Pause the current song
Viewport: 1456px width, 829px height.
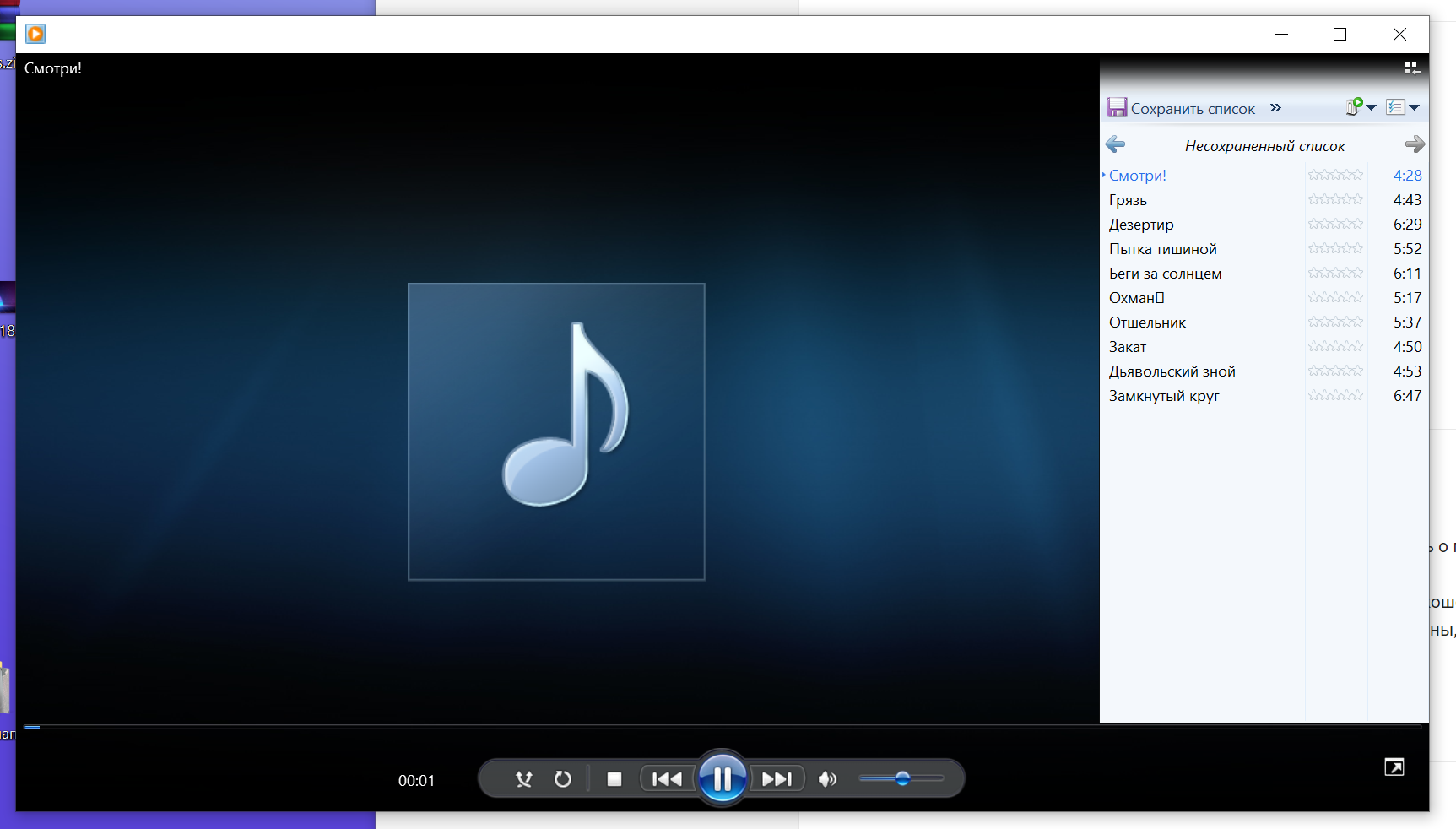[x=723, y=778]
